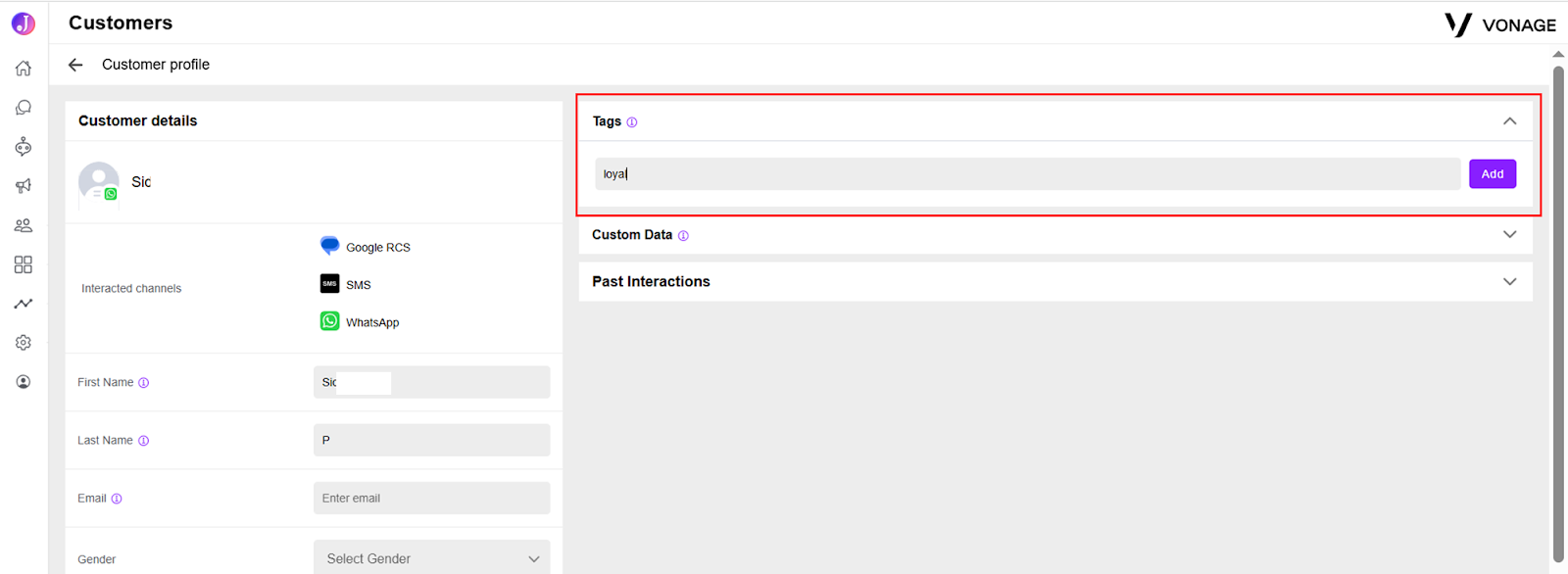Click the Enter email input field
The width and height of the screenshot is (1568, 574).
431,499
